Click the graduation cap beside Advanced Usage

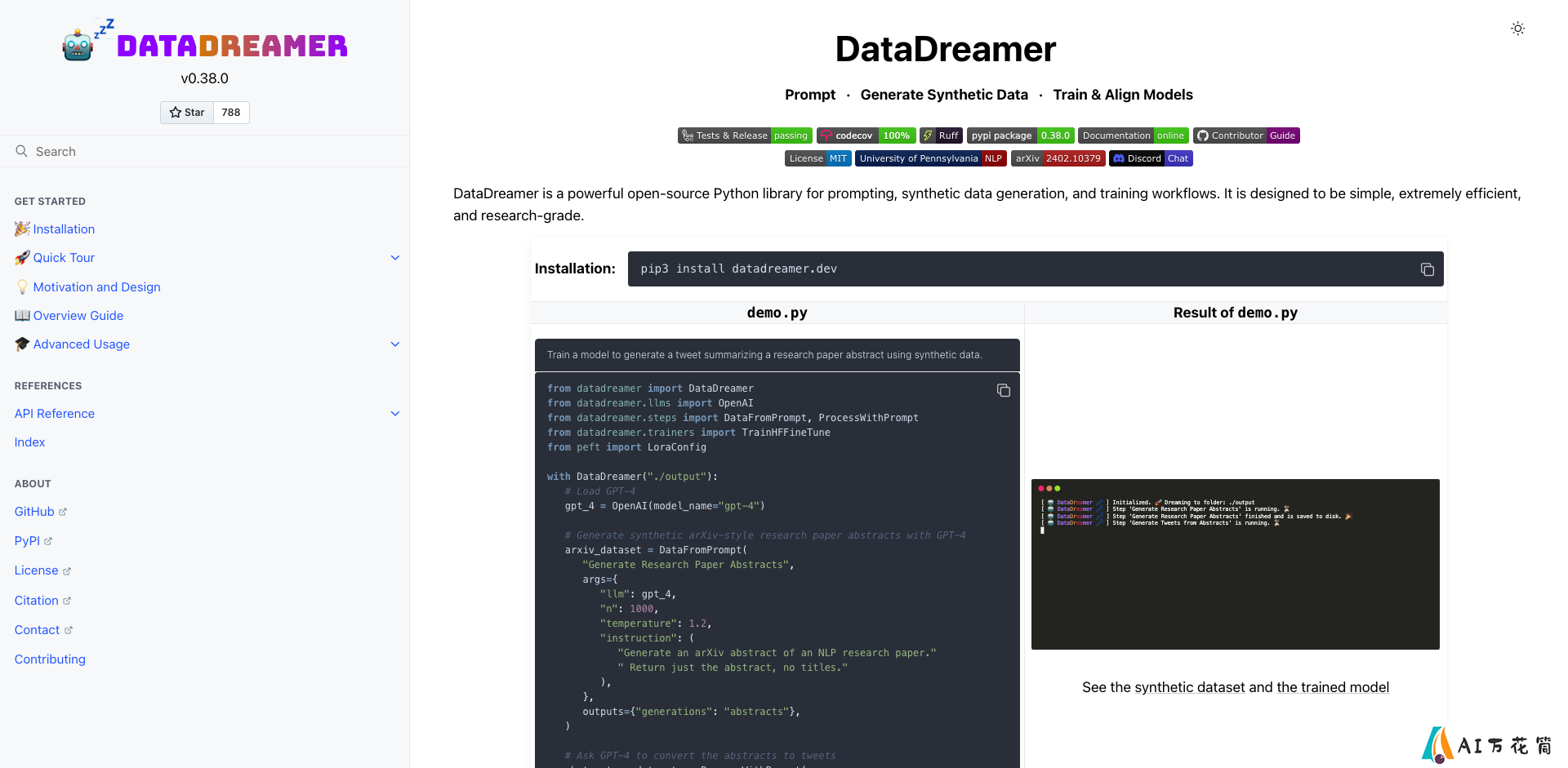click(22, 344)
